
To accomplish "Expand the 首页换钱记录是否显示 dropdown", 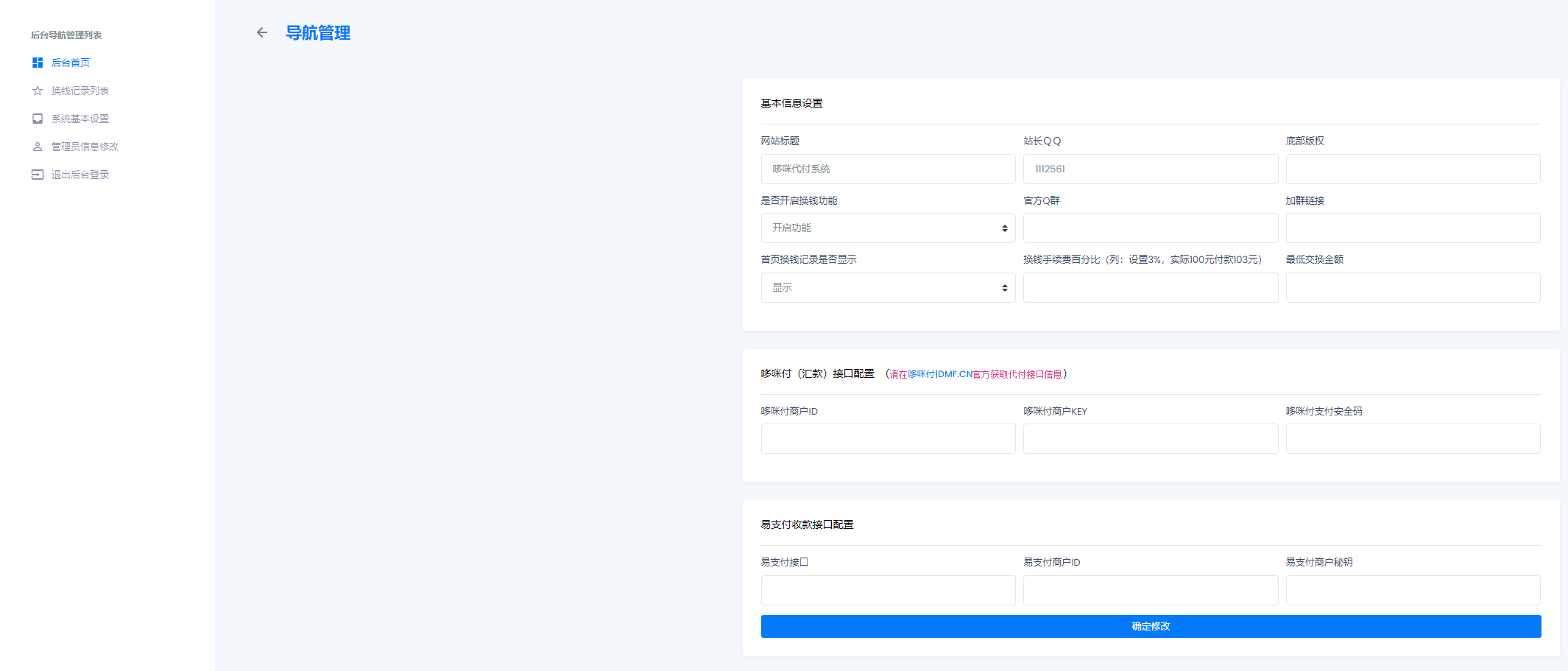I will (x=888, y=288).
